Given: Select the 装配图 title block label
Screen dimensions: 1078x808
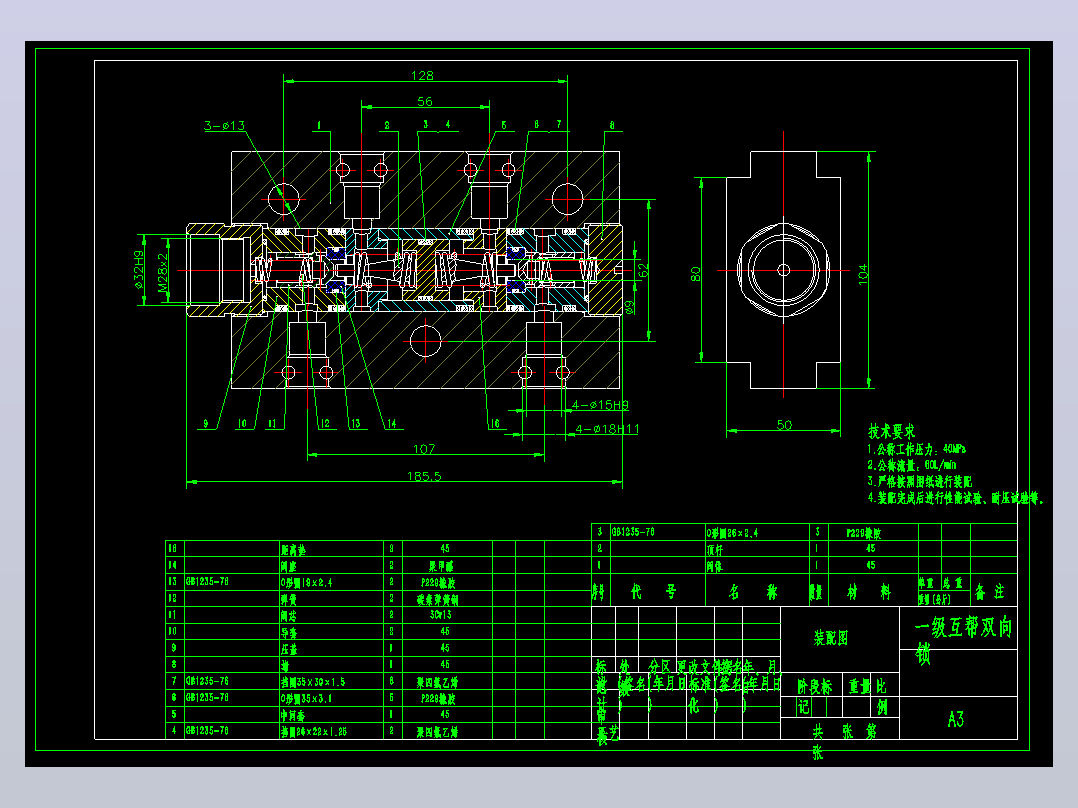Looking at the screenshot, I should coord(830,638).
